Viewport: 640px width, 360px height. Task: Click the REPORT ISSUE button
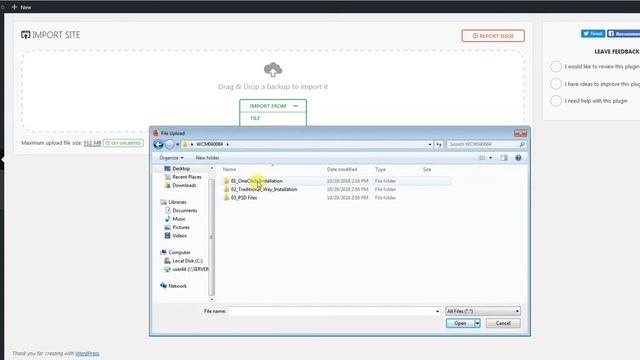(493, 36)
